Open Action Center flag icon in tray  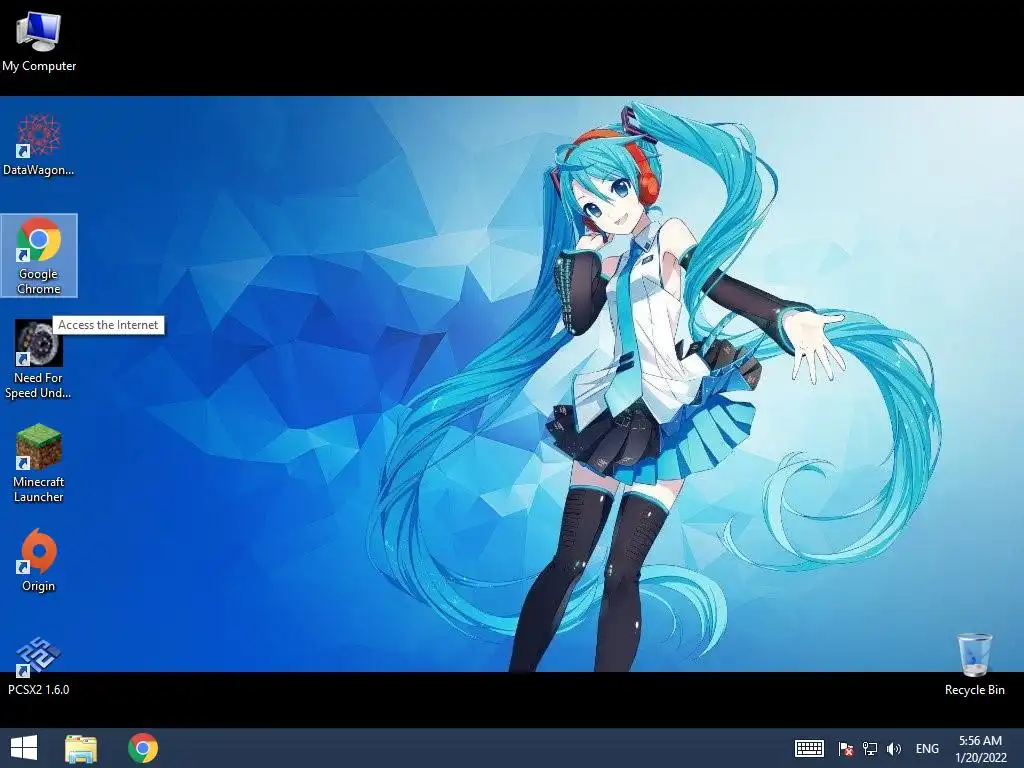pyautogui.click(x=846, y=748)
